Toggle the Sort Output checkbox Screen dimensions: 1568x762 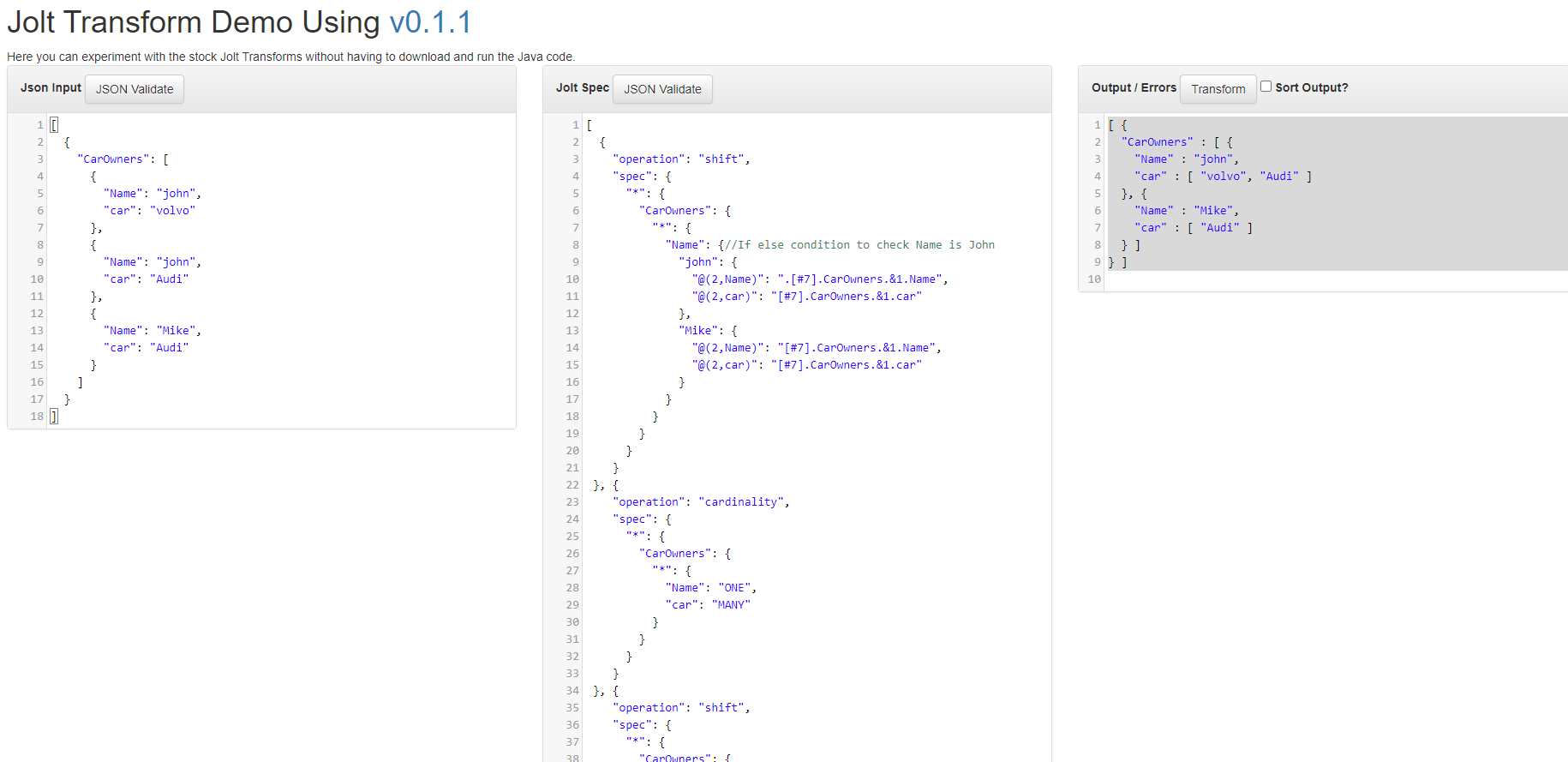click(x=1266, y=87)
